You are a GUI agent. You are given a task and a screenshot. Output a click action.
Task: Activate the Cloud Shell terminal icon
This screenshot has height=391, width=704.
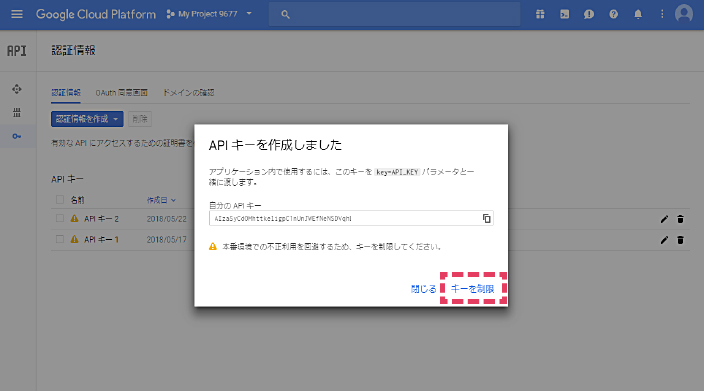[564, 14]
